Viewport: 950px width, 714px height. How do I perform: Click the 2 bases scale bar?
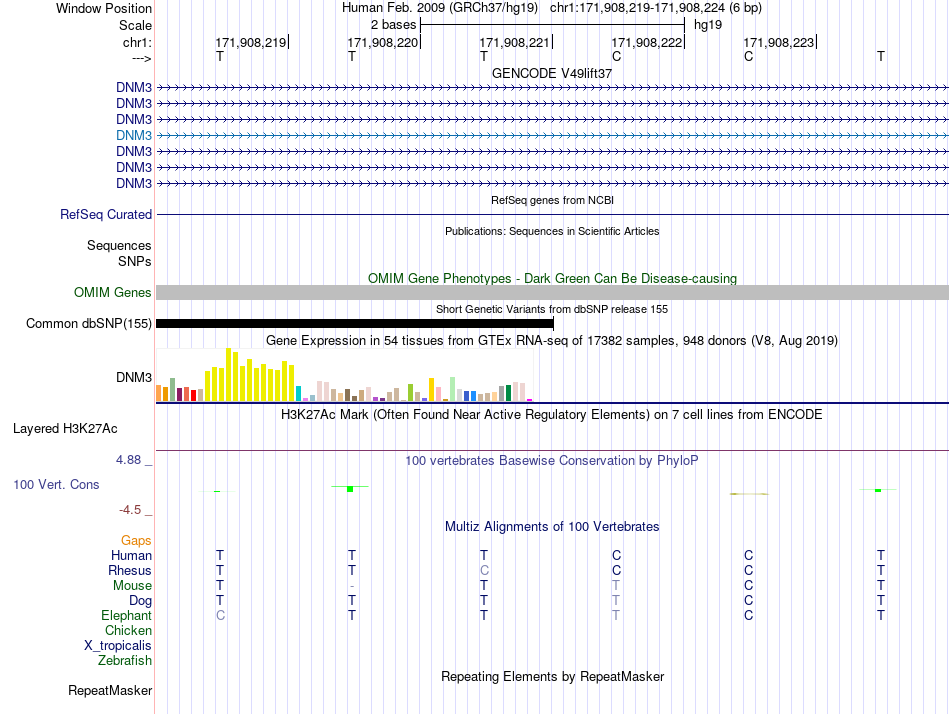pyautogui.click(x=552, y=25)
